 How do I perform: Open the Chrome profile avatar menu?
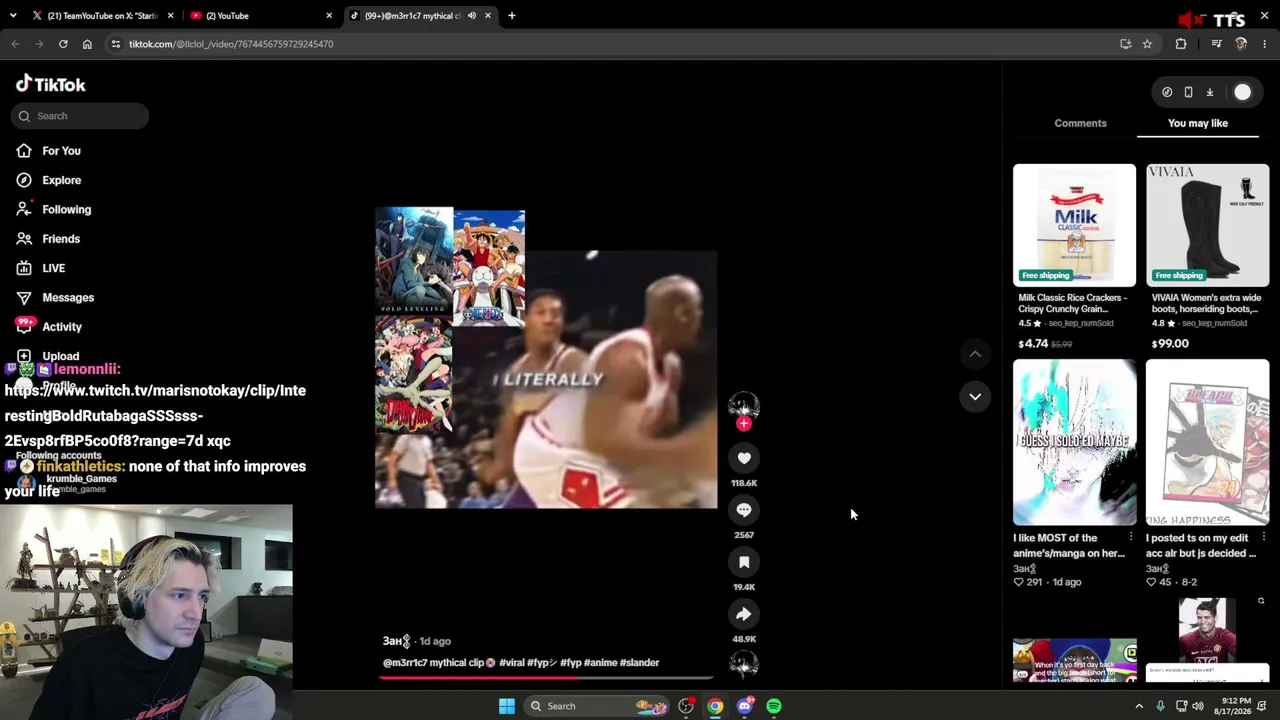(1241, 44)
